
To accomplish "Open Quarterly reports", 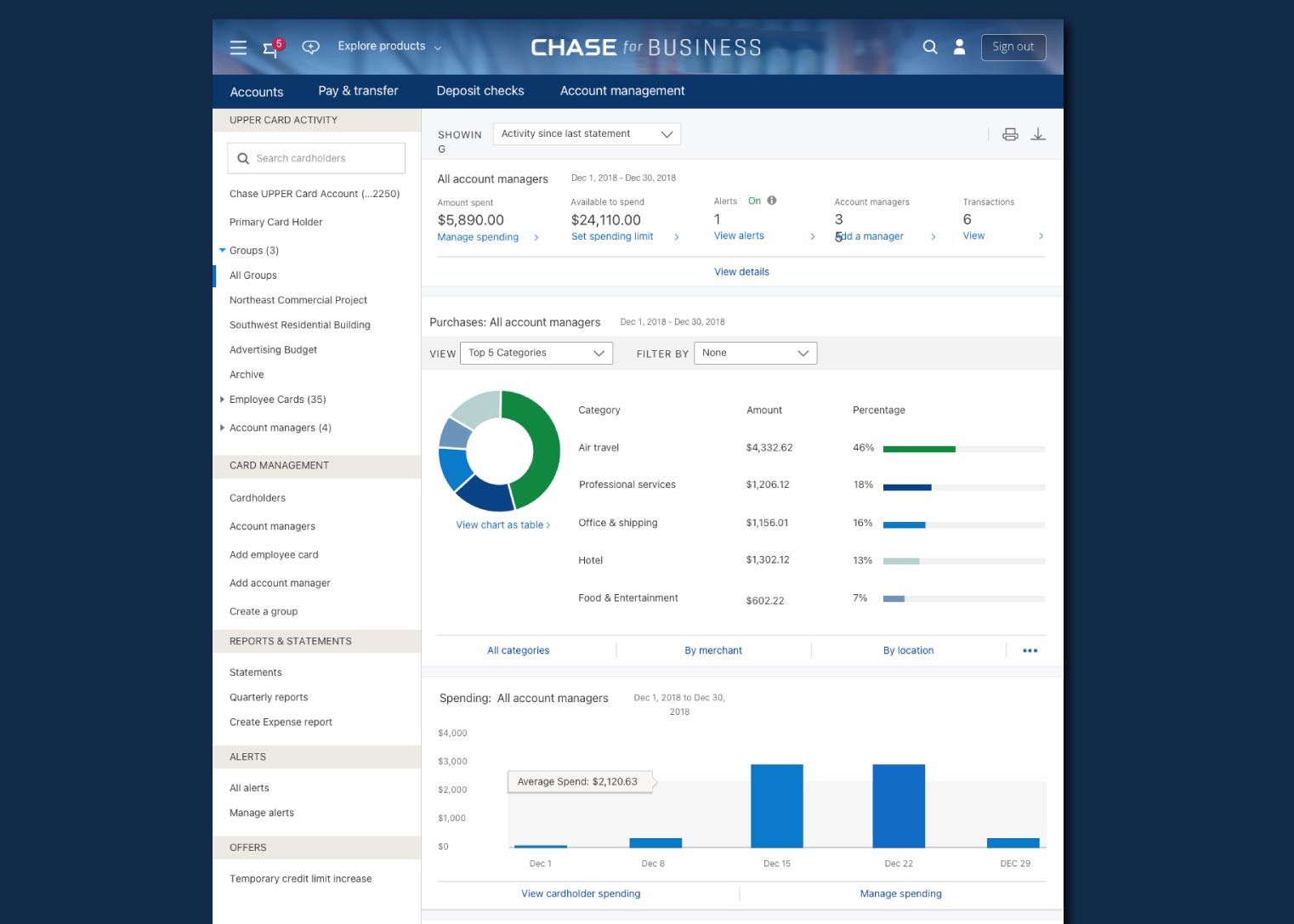I will [269, 697].
